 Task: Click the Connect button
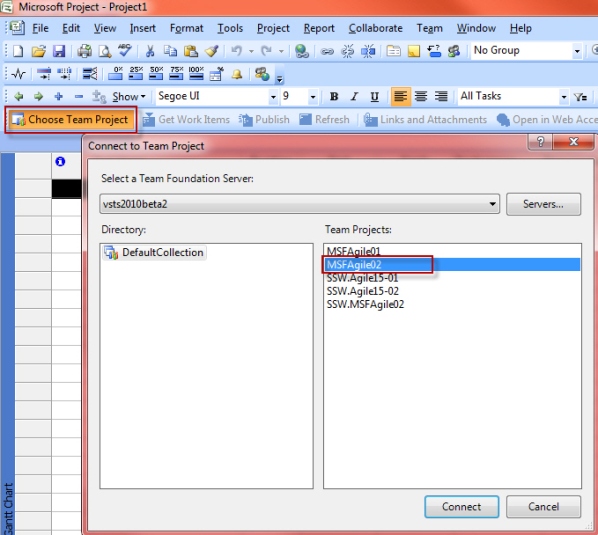461,507
